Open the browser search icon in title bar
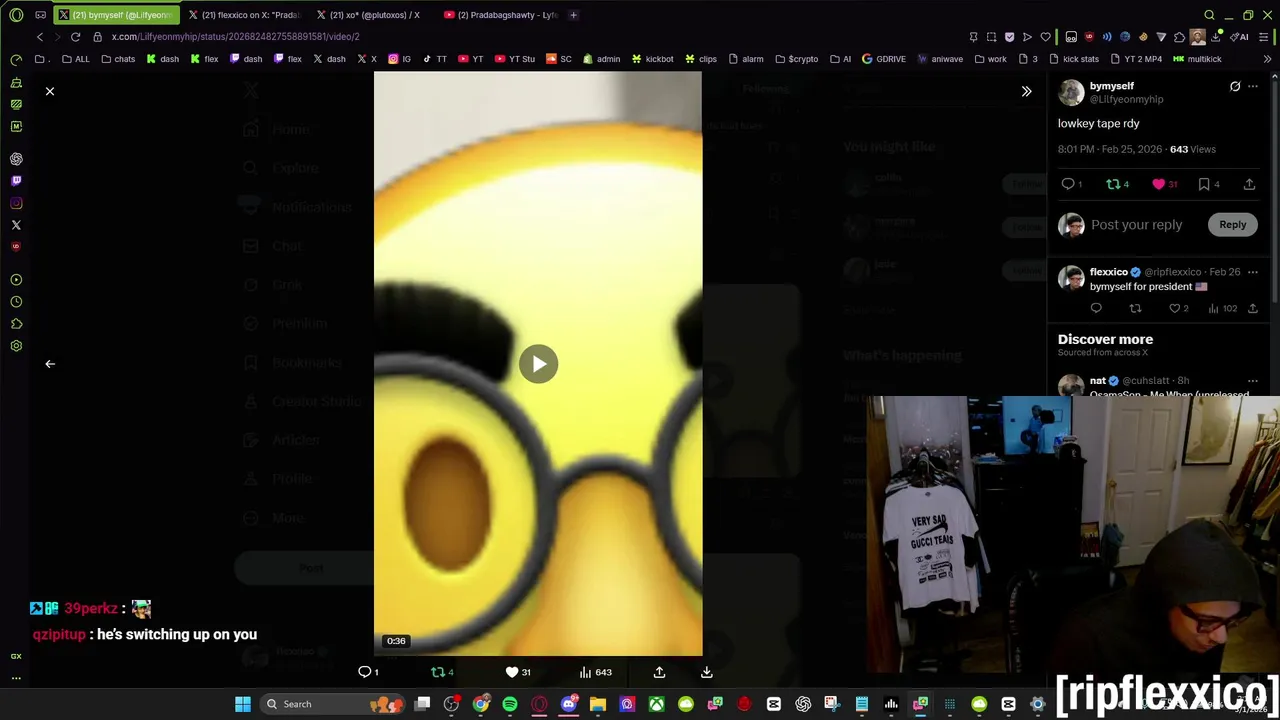This screenshot has height=720, width=1280. [1209, 15]
